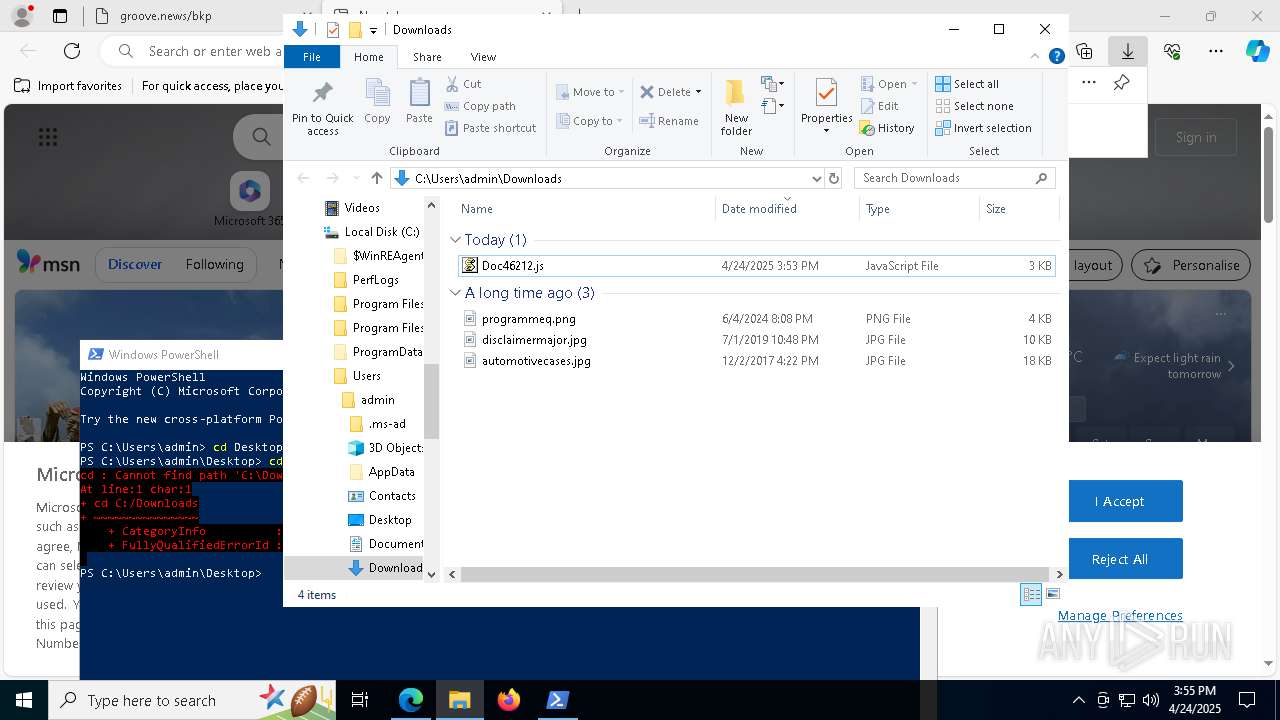Click Paste shortcut in ribbon
This screenshot has width=1280, height=720.
click(x=490, y=128)
